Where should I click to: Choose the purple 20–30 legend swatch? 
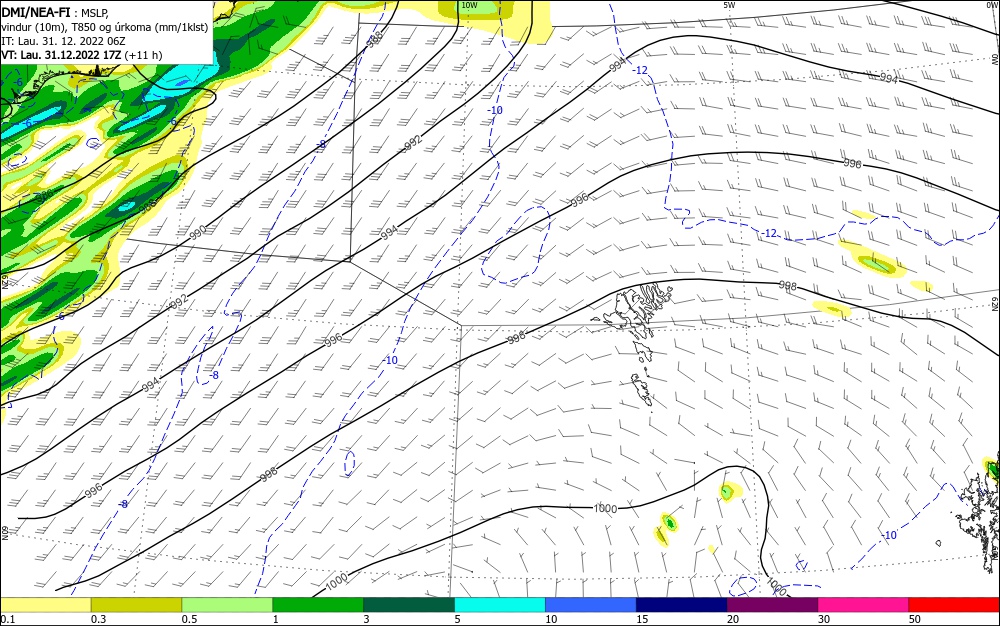[772, 605]
